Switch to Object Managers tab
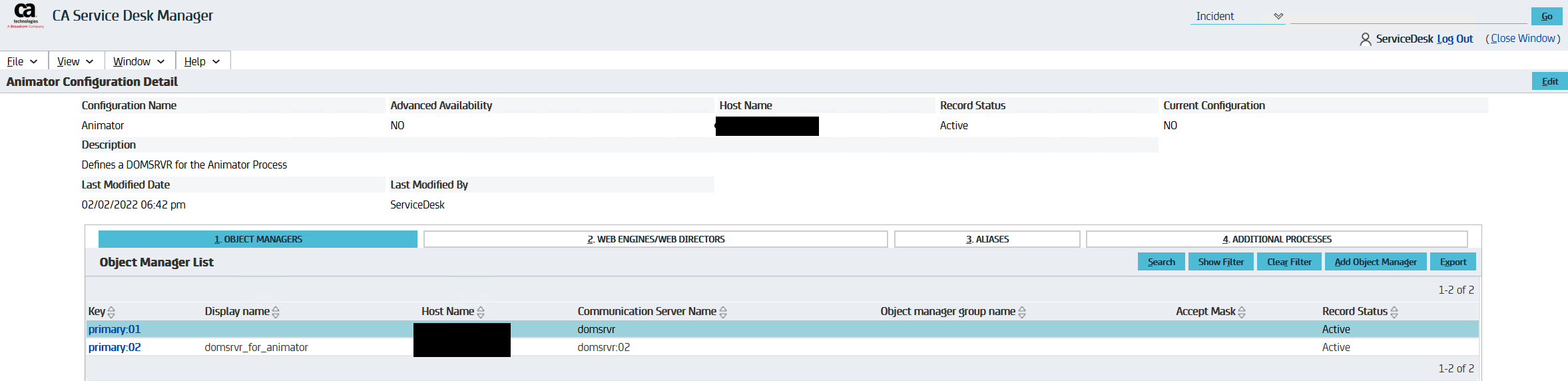This screenshot has width=1568, height=381. (x=258, y=239)
